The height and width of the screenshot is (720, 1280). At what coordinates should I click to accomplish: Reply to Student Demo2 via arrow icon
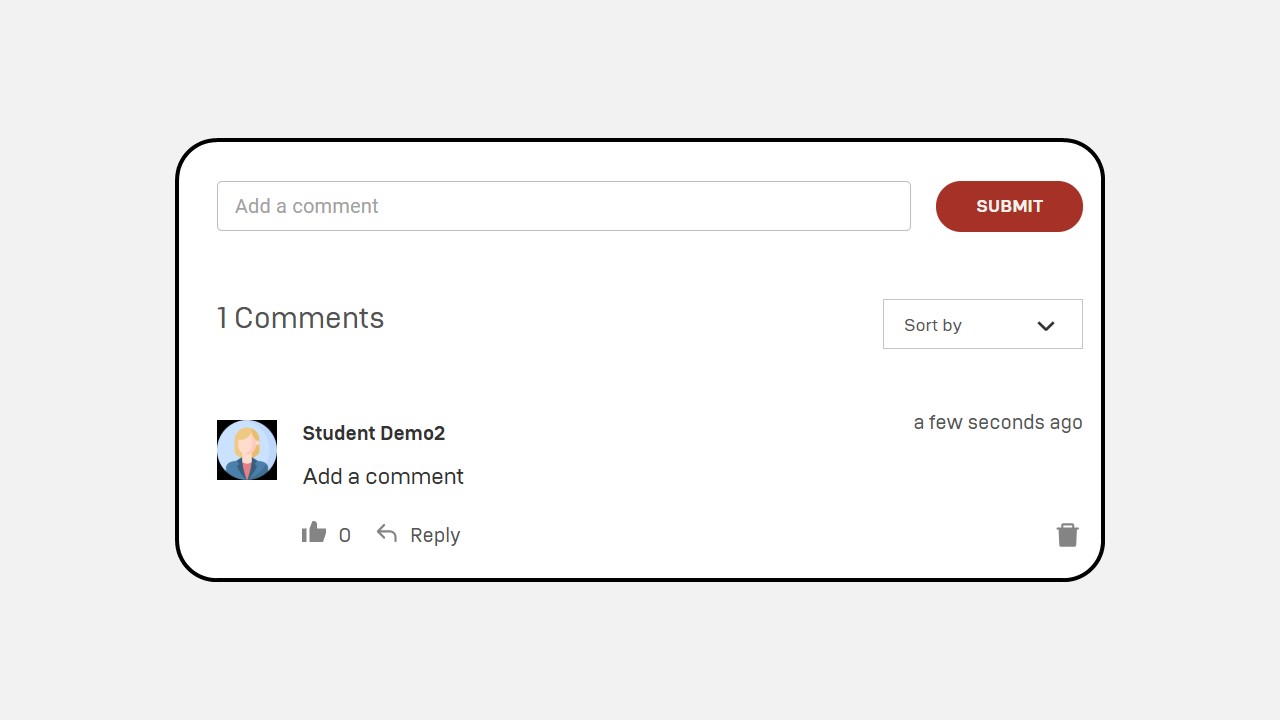point(387,534)
